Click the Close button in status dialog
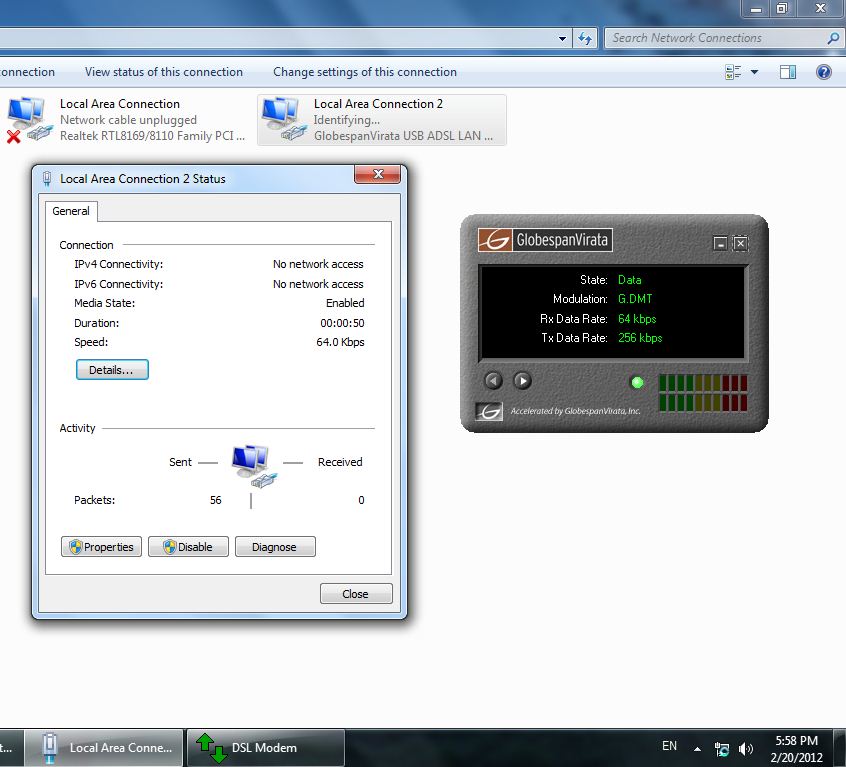The width and height of the screenshot is (846, 767). [x=356, y=594]
